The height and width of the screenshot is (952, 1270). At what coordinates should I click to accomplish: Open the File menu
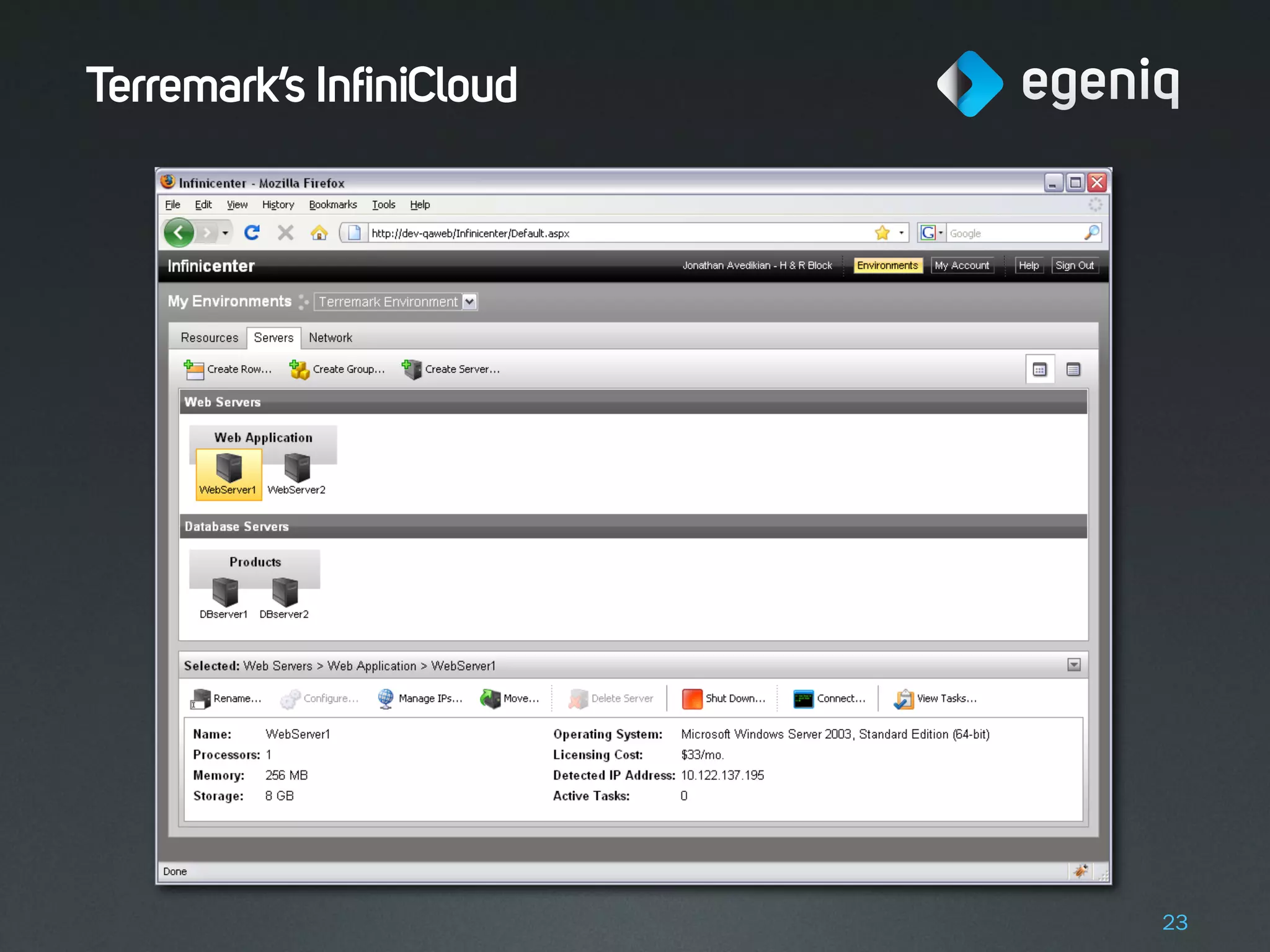[x=172, y=205]
